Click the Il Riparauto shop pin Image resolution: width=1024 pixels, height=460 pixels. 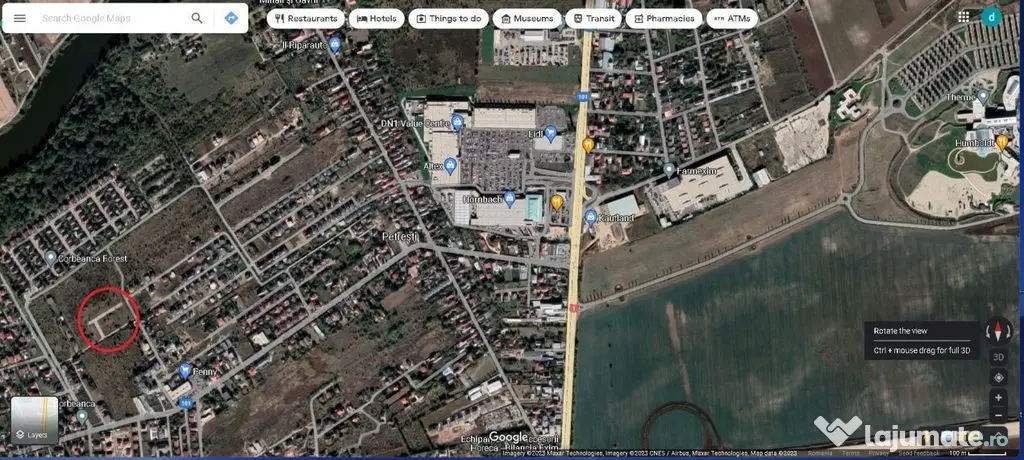click(334, 44)
